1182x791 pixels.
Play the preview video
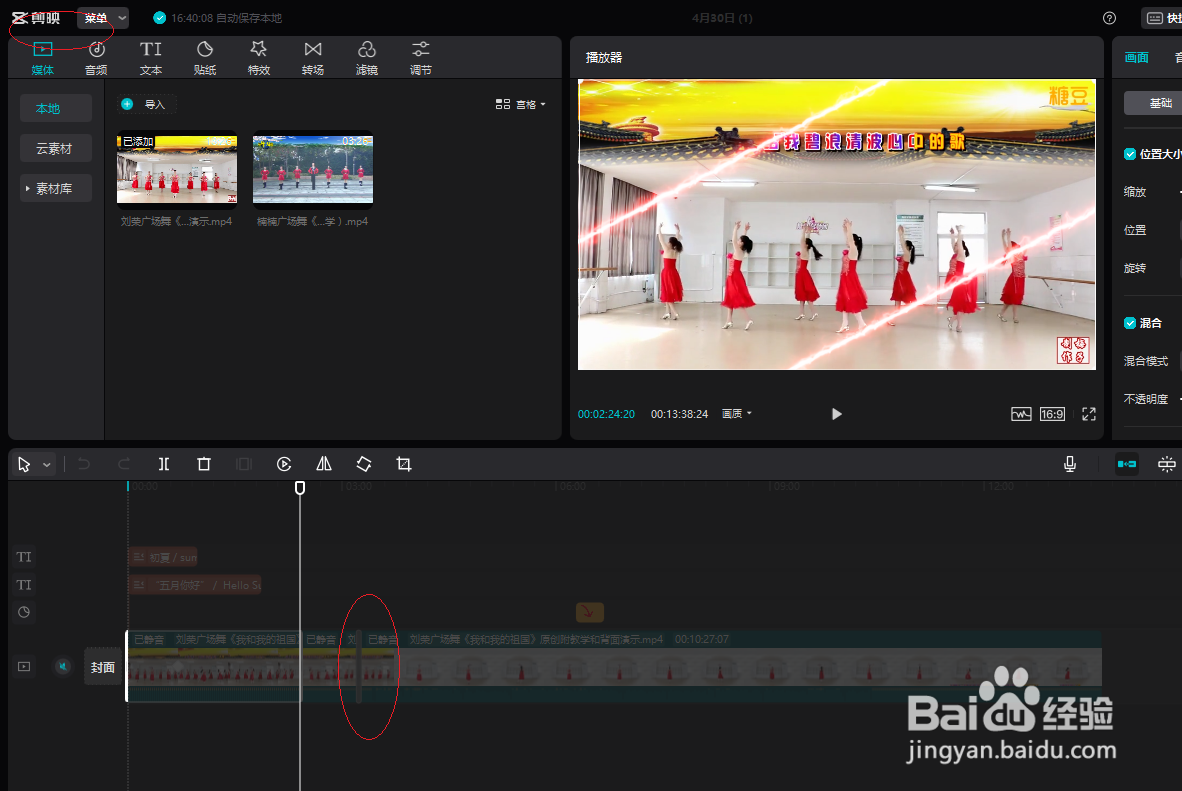[836, 414]
